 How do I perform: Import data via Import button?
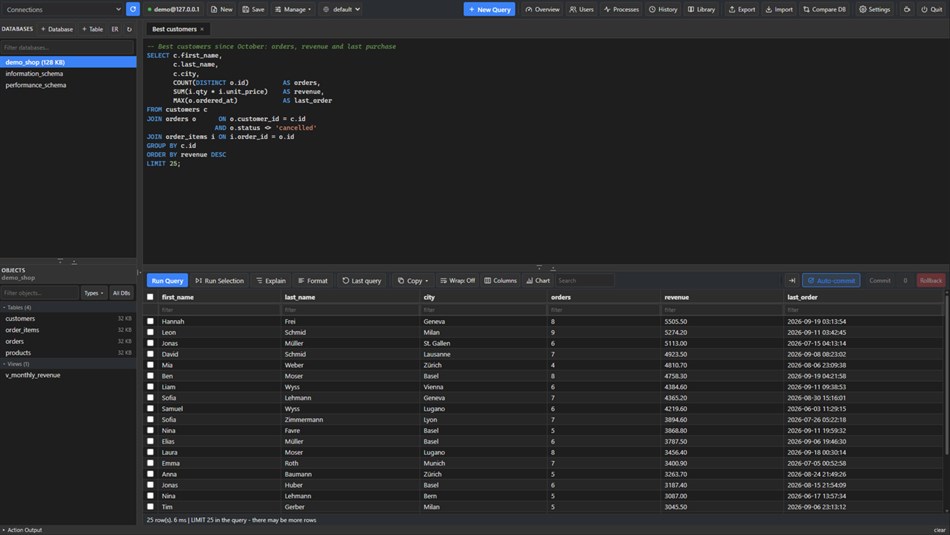[779, 9]
